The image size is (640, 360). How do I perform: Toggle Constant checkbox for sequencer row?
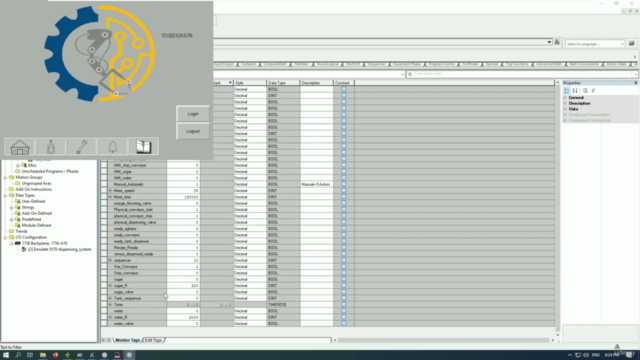344,260
